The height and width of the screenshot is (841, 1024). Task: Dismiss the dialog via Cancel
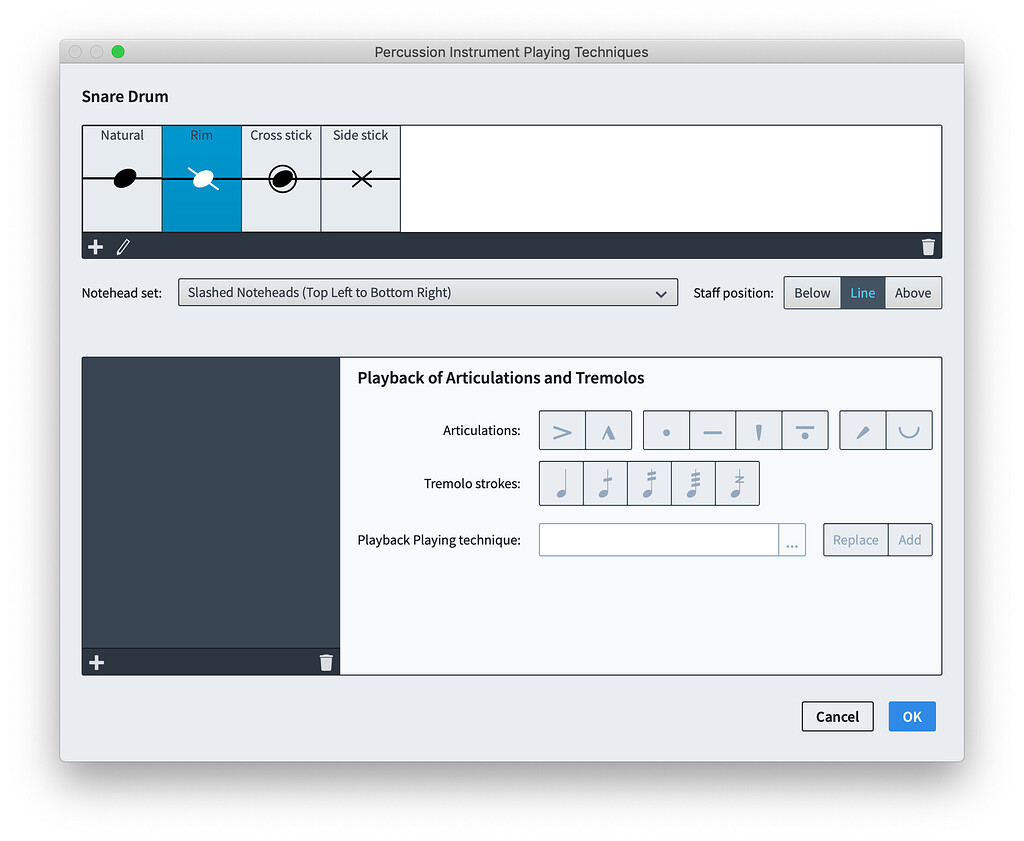click(x=837, y=716)
